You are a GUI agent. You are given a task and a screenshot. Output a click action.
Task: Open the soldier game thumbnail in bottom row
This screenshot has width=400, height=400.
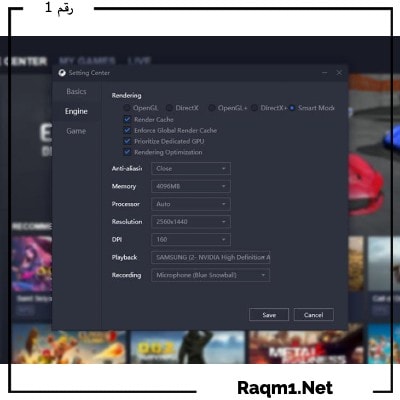point(188,347)
